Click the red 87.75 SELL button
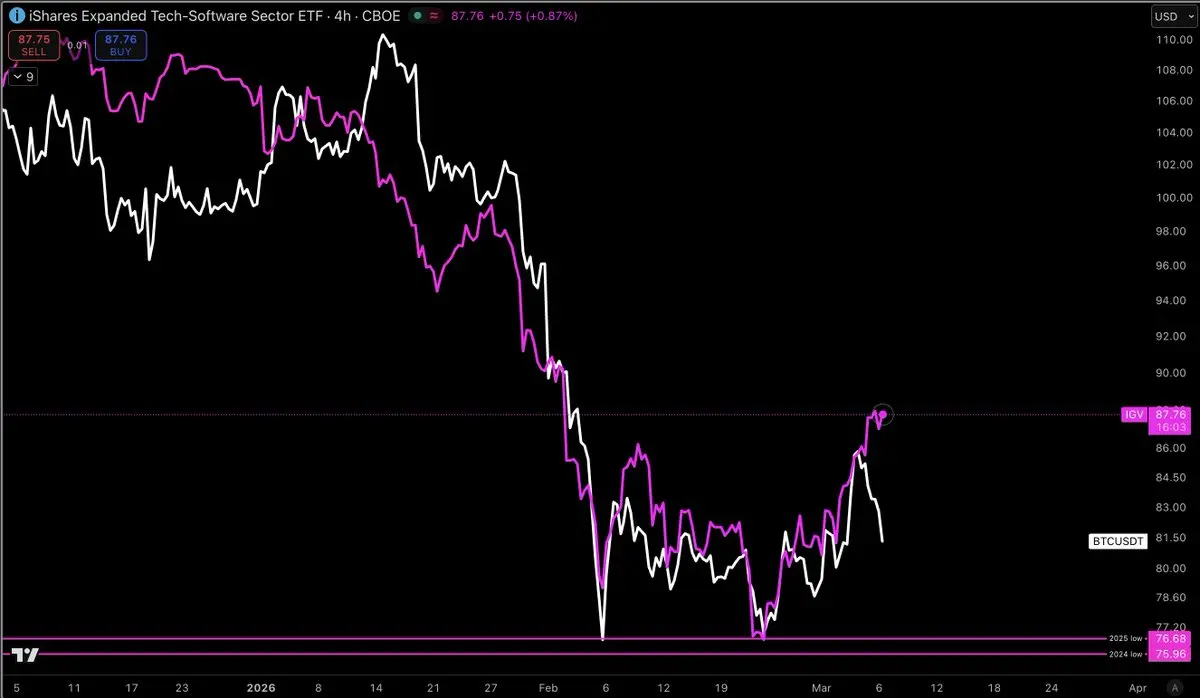The width and height of the screenshot is (1200, 698). click(x=34, y=45)
